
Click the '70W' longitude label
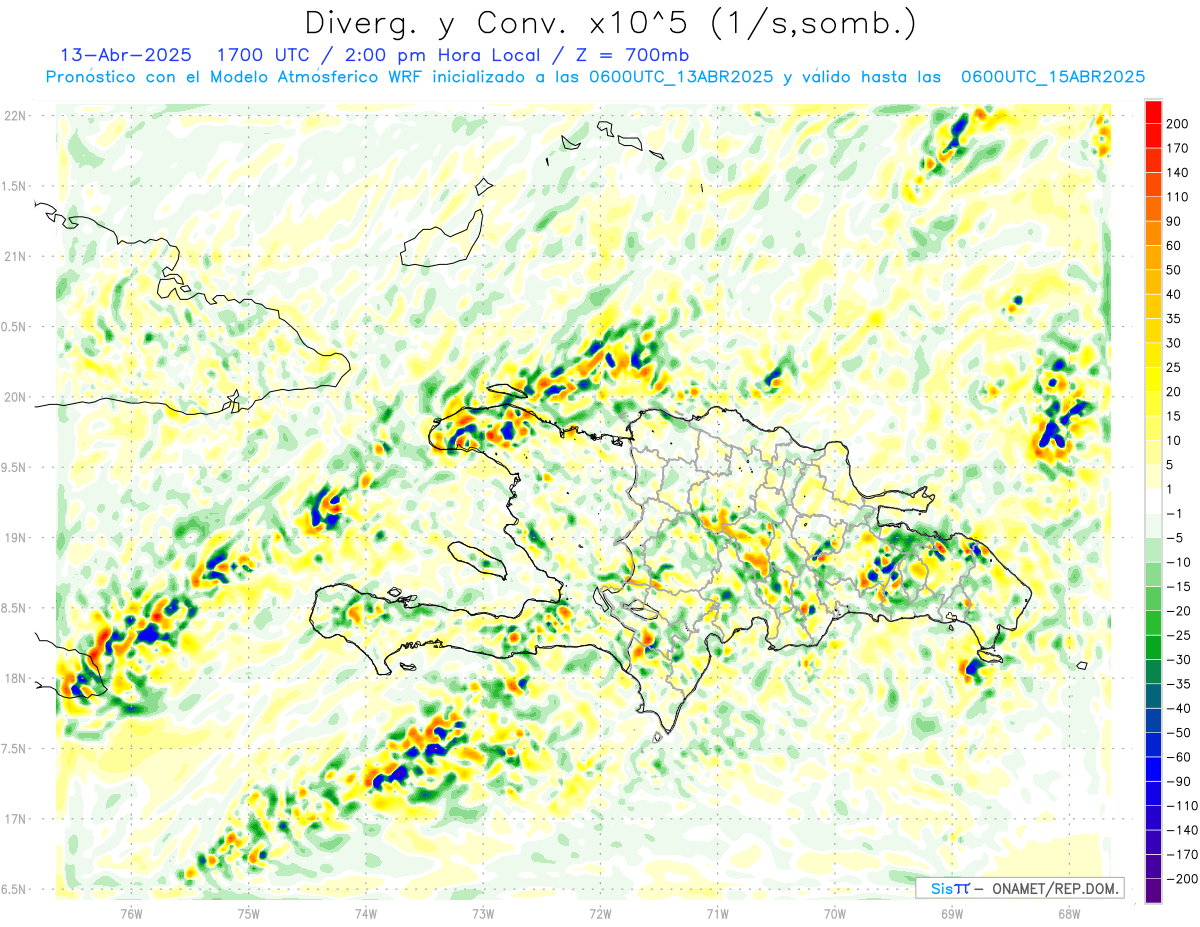tap(834, 914)
